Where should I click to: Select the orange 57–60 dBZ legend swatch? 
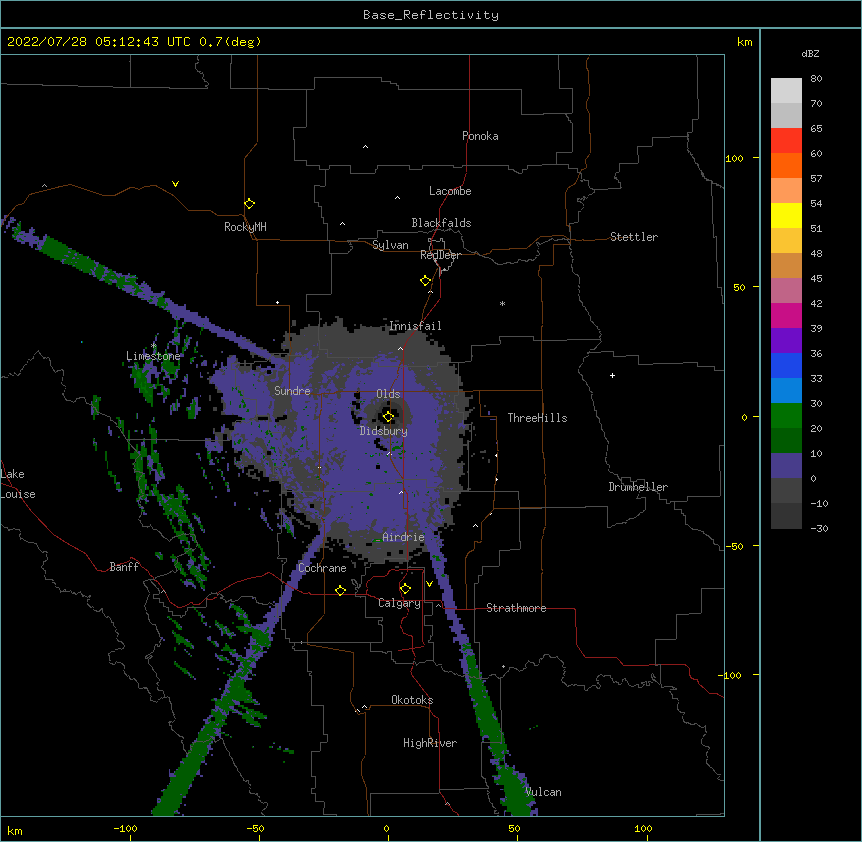(x=786, y=165)
